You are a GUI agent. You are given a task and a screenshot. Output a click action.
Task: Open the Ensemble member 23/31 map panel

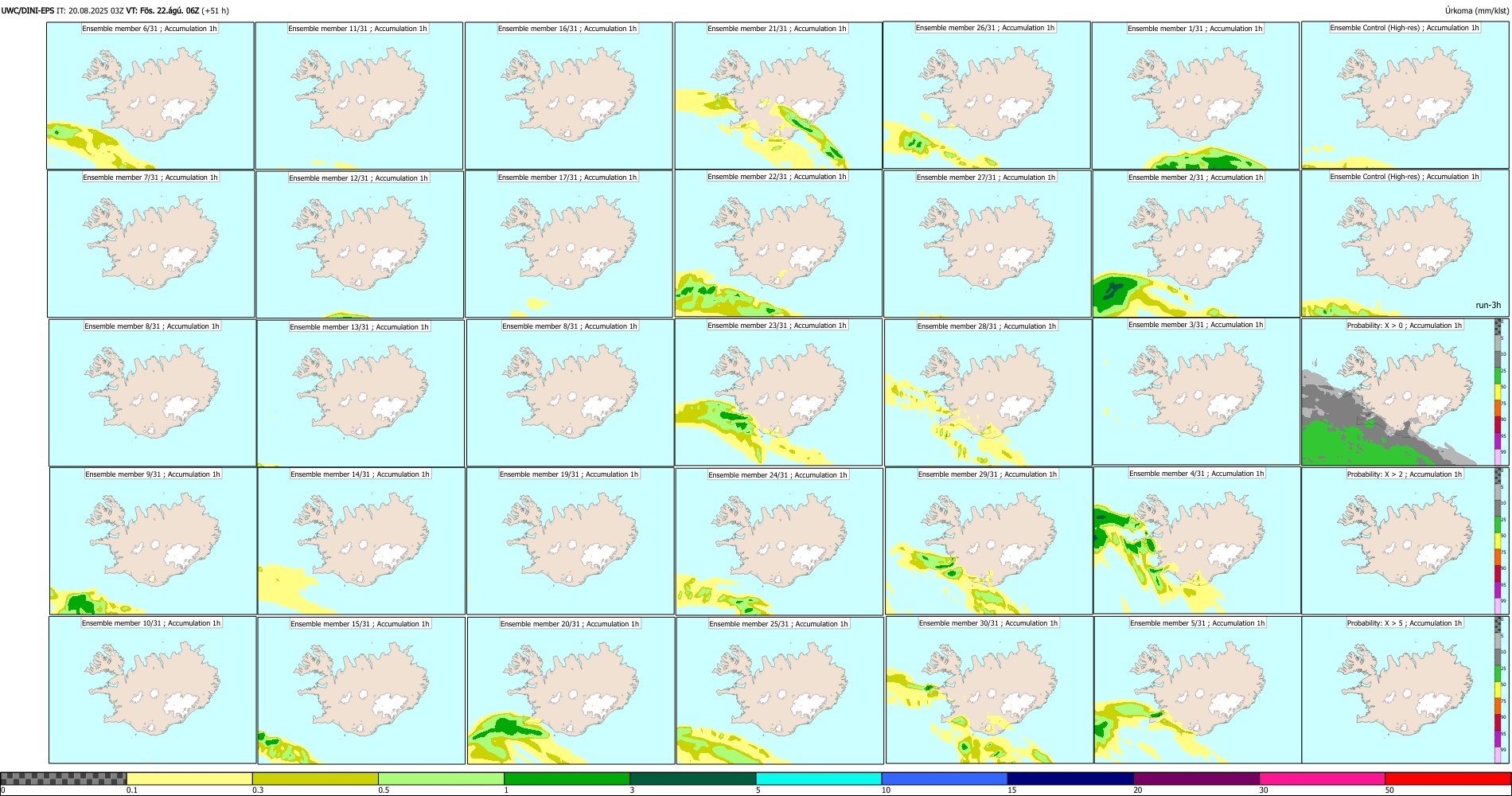(778, 392)
